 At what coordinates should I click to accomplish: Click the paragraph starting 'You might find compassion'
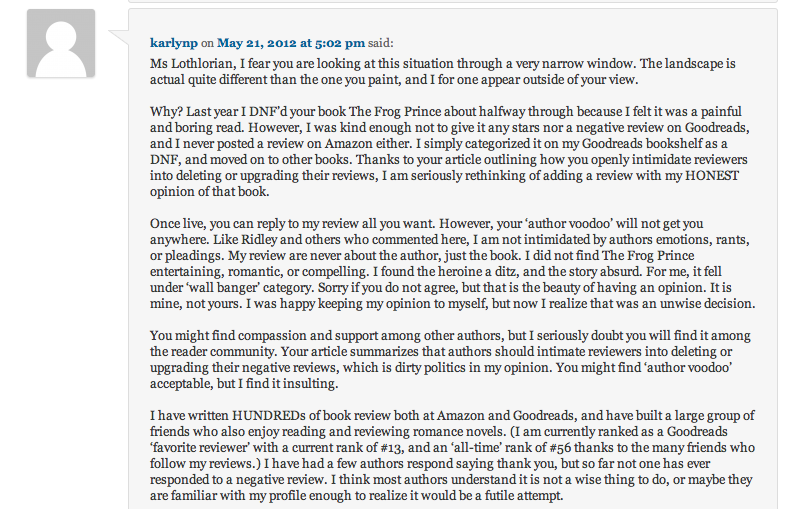450,359
